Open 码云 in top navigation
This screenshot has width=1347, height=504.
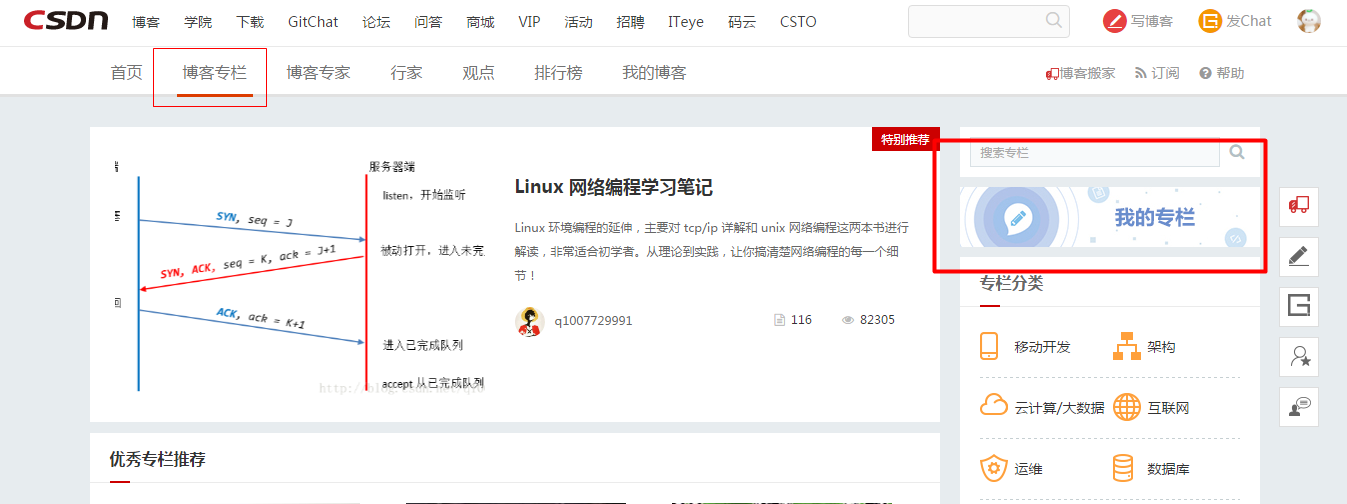(x=742, y=21)
